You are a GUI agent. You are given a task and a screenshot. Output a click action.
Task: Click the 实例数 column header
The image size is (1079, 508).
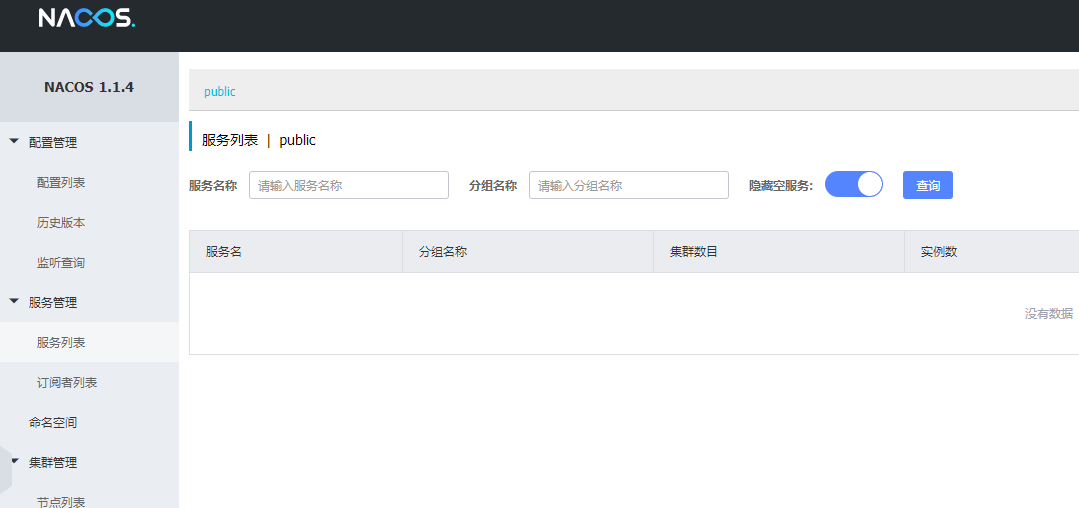pos(939,252)
